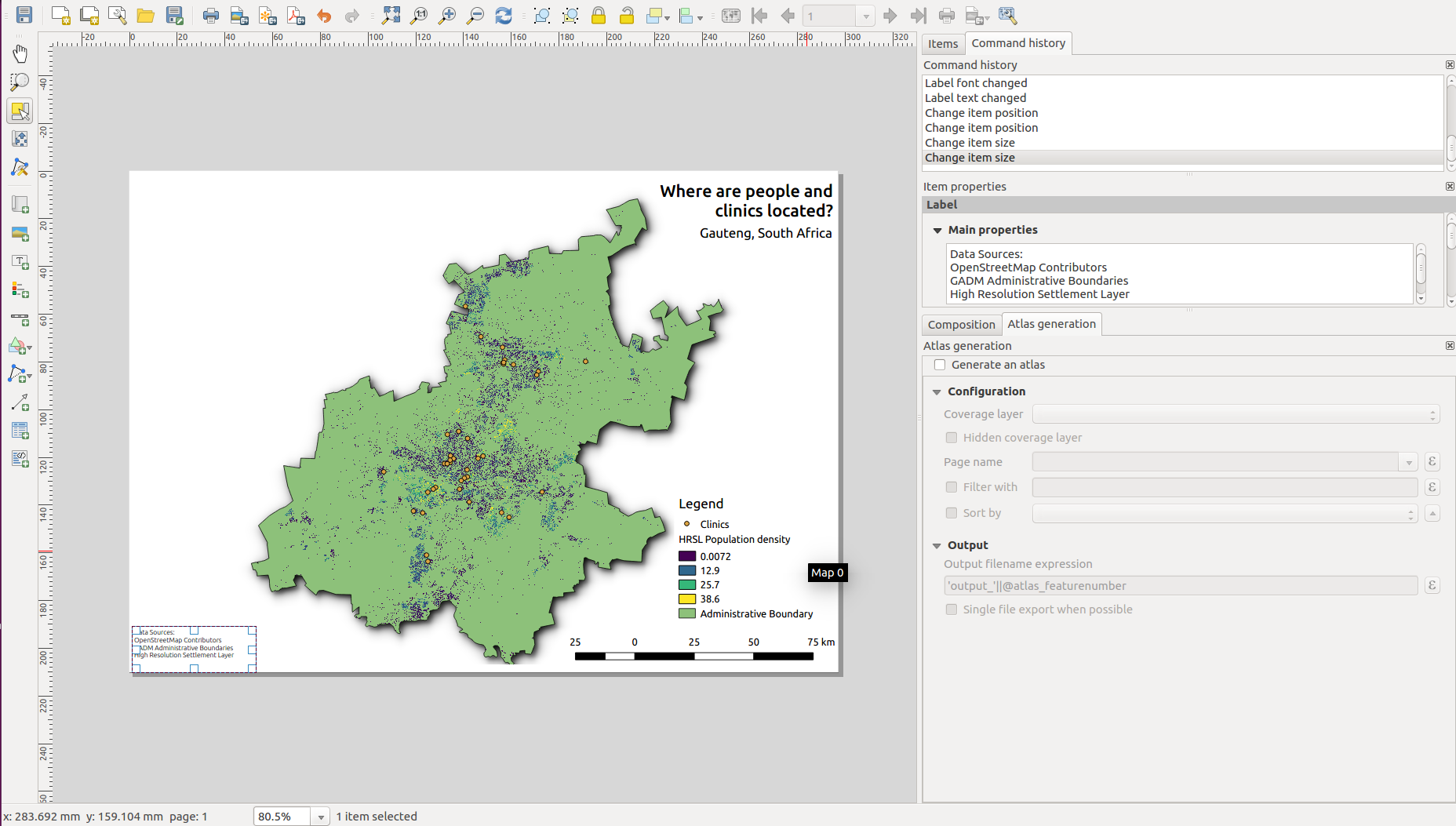Image resolution: width=1456 pixels, height=826 pixels.
Task: Print the composition
Action: pos(210,15)
